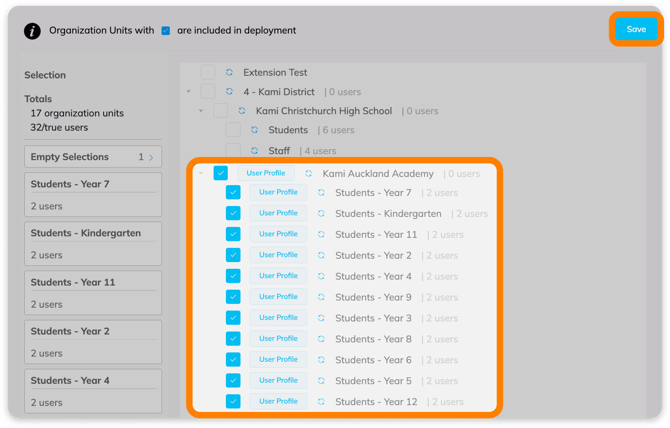
Task: Click sync icon for Students - Year 7 row
Action: click(321, 193)
